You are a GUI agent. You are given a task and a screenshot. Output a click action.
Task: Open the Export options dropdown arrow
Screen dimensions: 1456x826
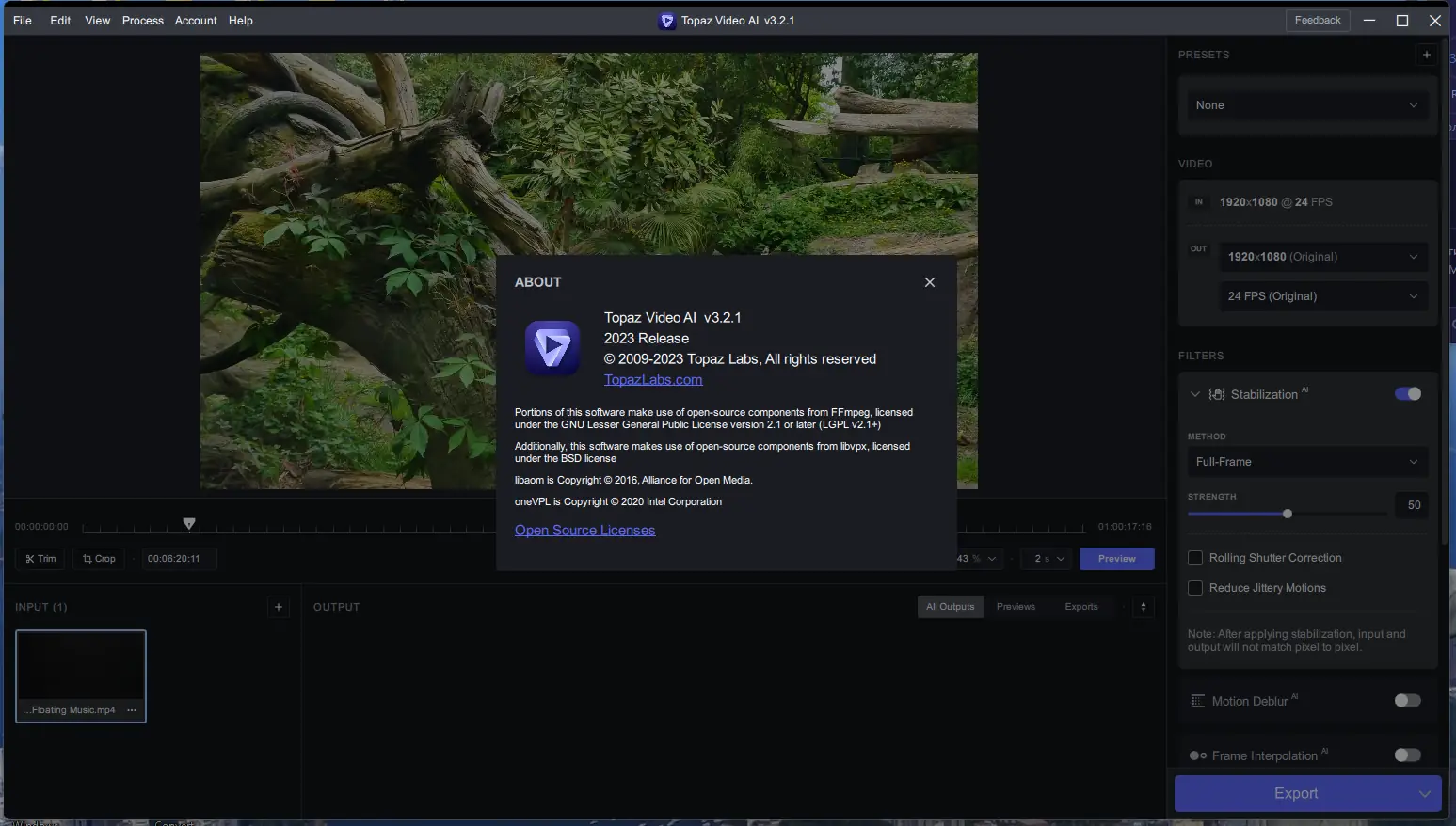(1425, 794)
